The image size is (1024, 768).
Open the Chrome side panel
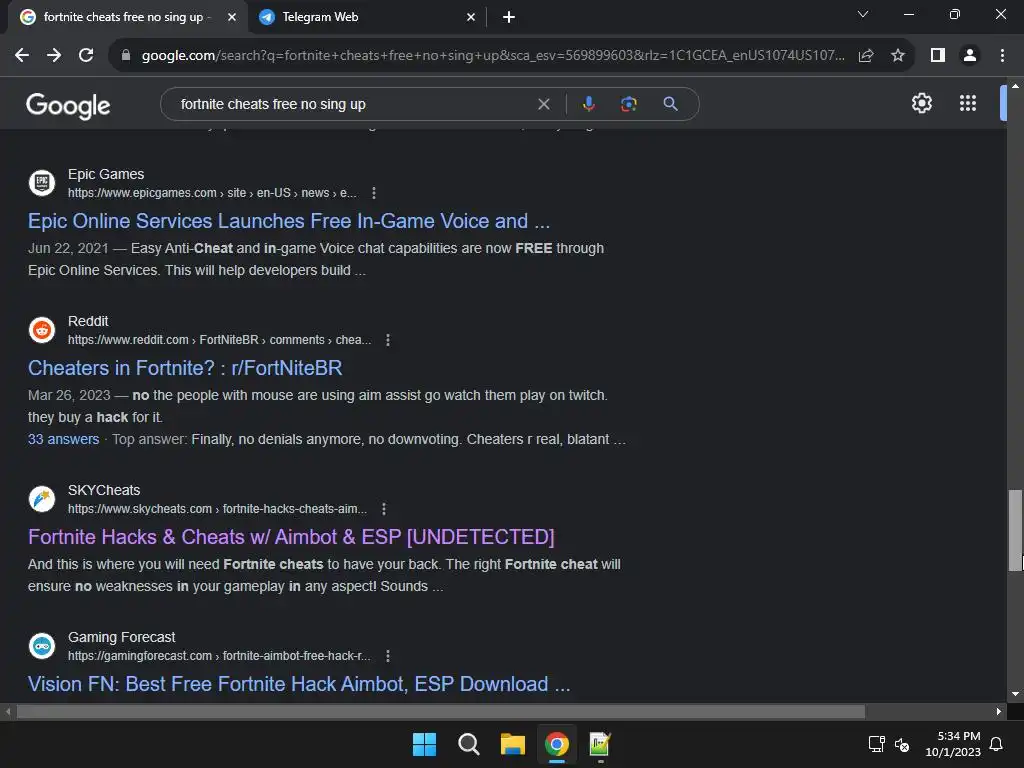tap(938, 56)
